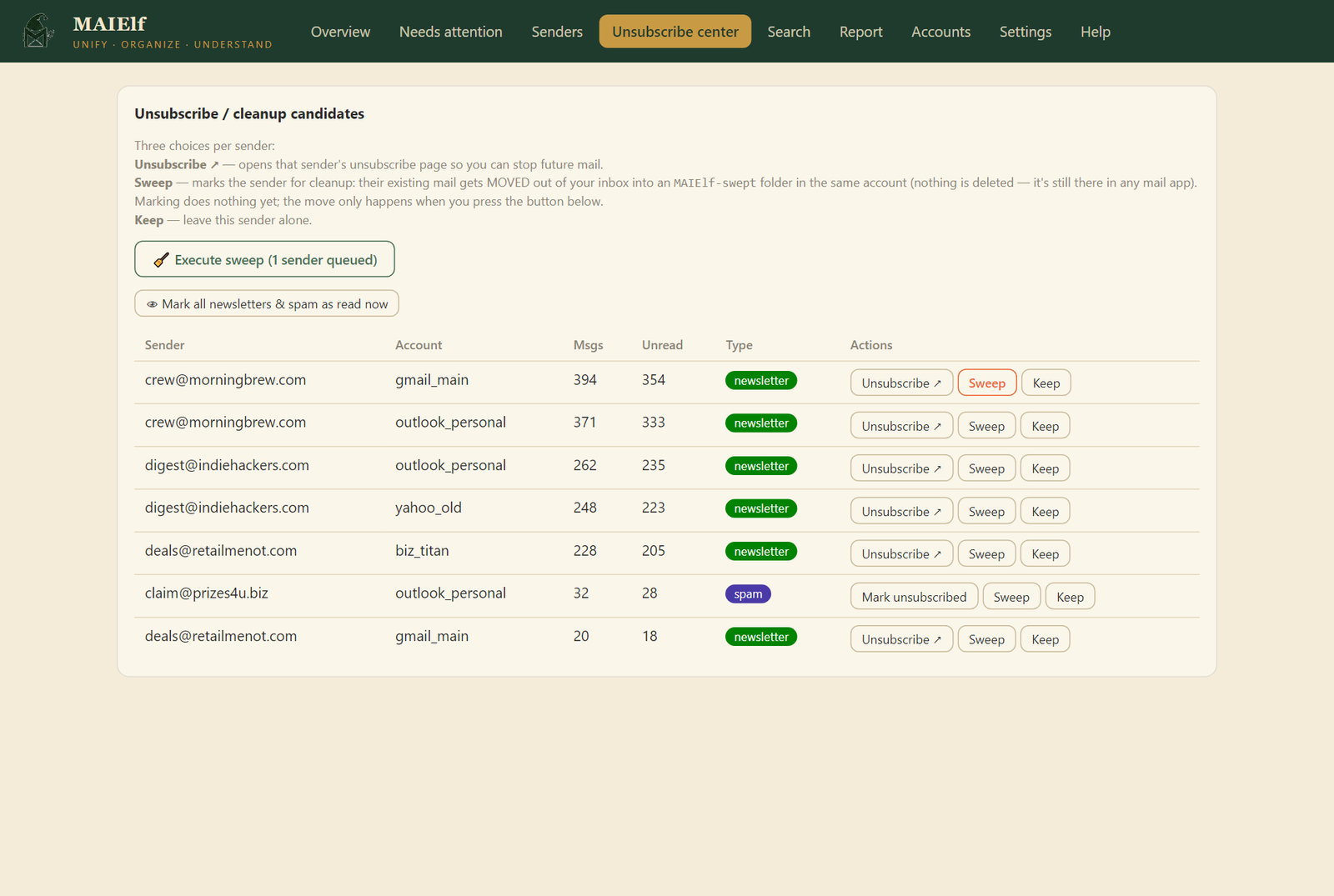Keep morningbrew on outlook_personal
The height and width of the screenshot is (896, 1334).
(1046, 426)
